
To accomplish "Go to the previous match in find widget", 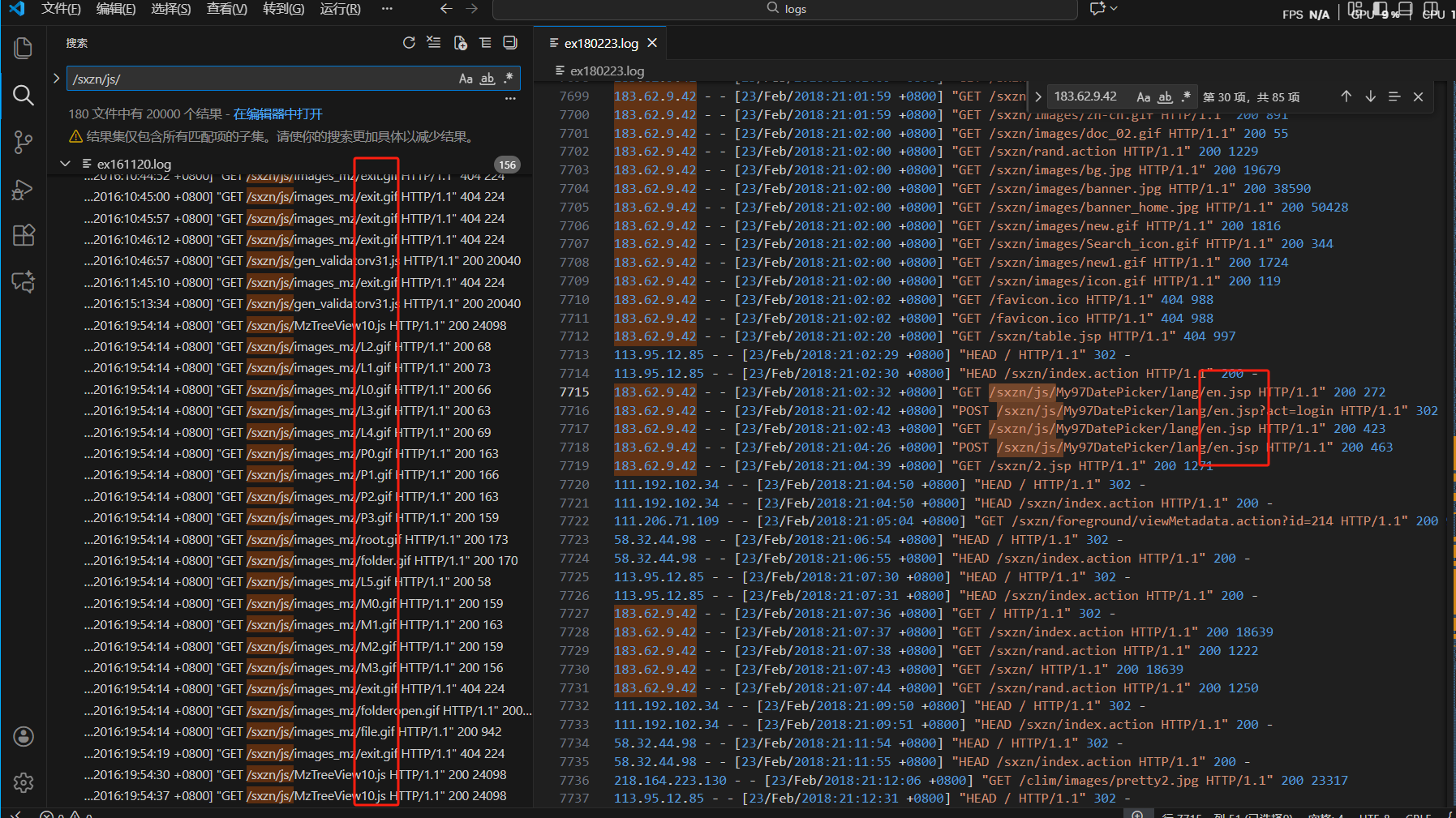I will 1346,96.
